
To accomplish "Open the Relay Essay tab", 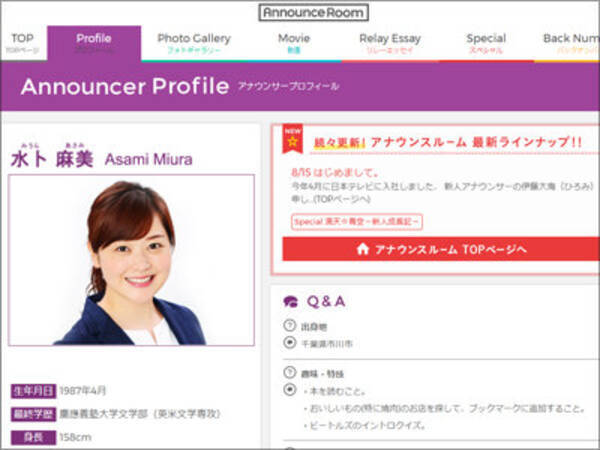I will point(390,43).
